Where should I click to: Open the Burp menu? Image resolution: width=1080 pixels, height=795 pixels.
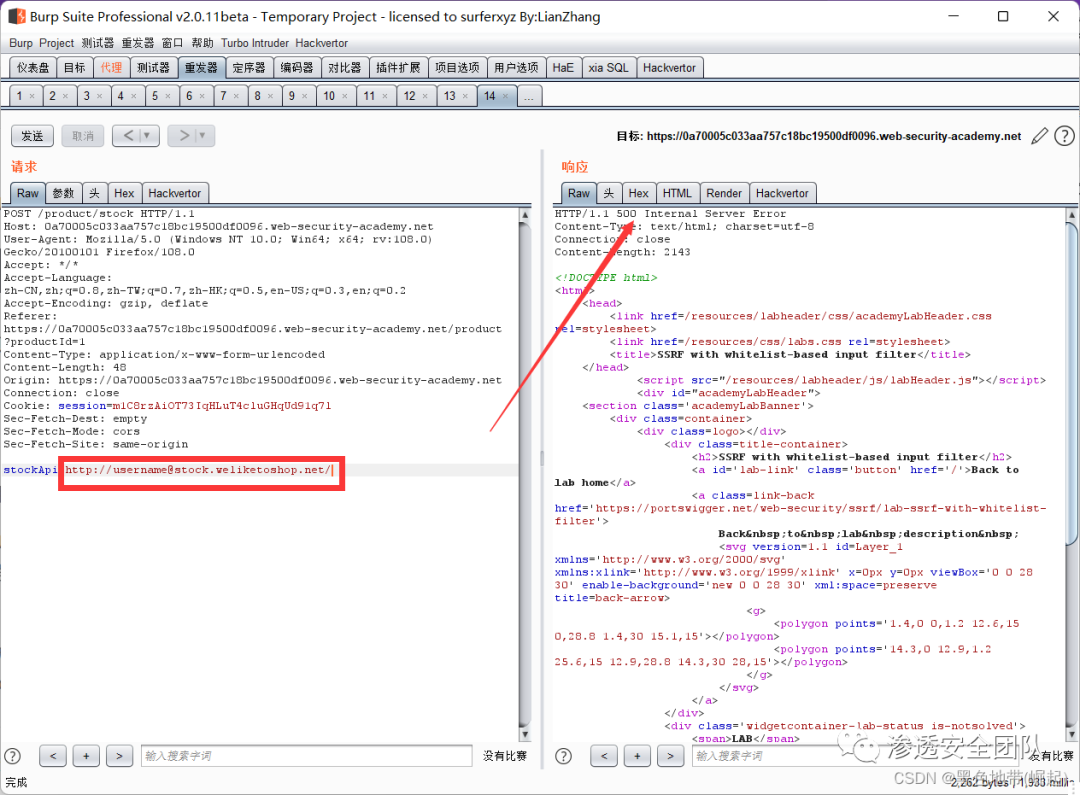click(21, 43)
